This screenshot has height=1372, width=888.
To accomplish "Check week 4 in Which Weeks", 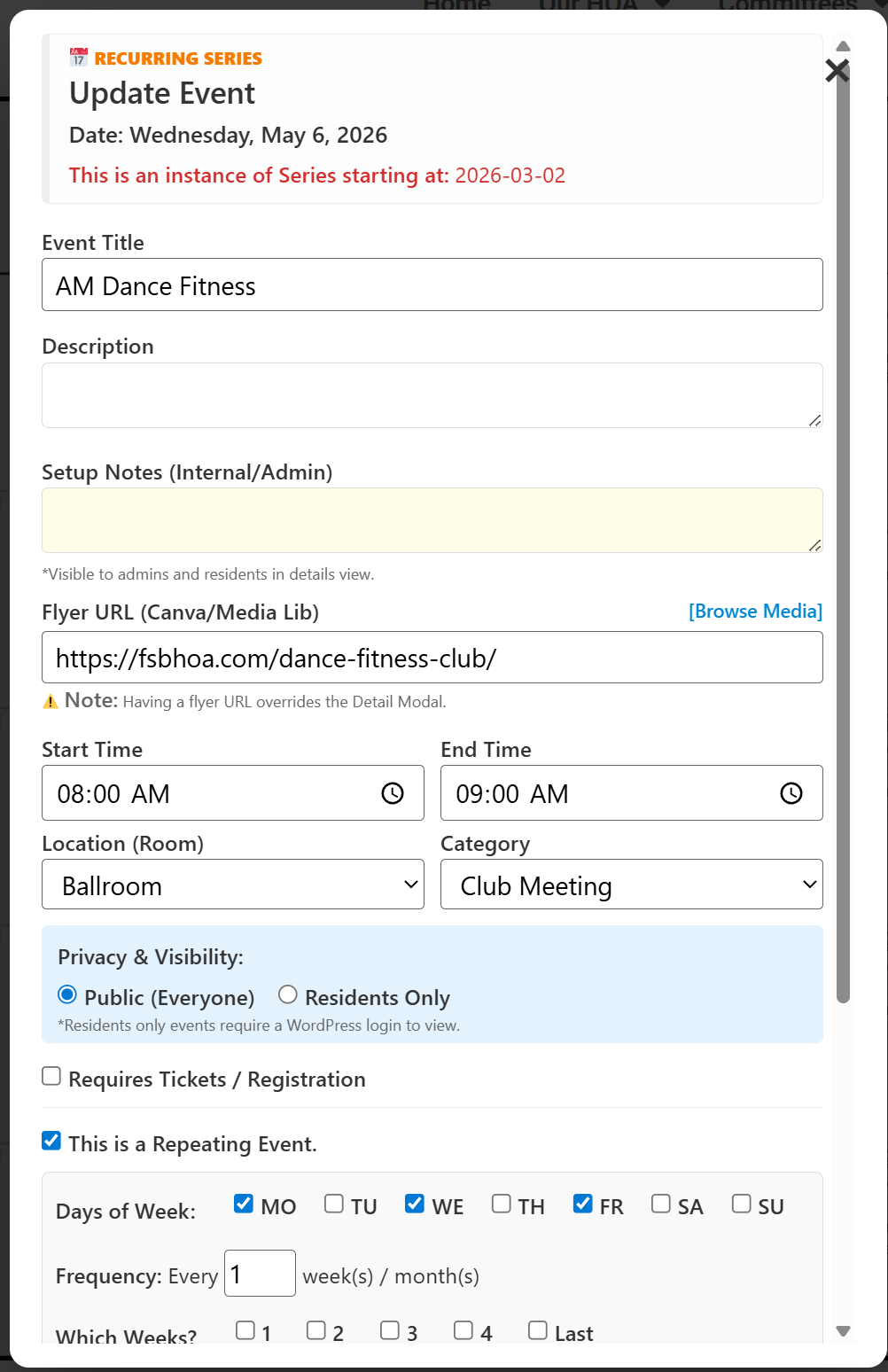I will 463,1330.
